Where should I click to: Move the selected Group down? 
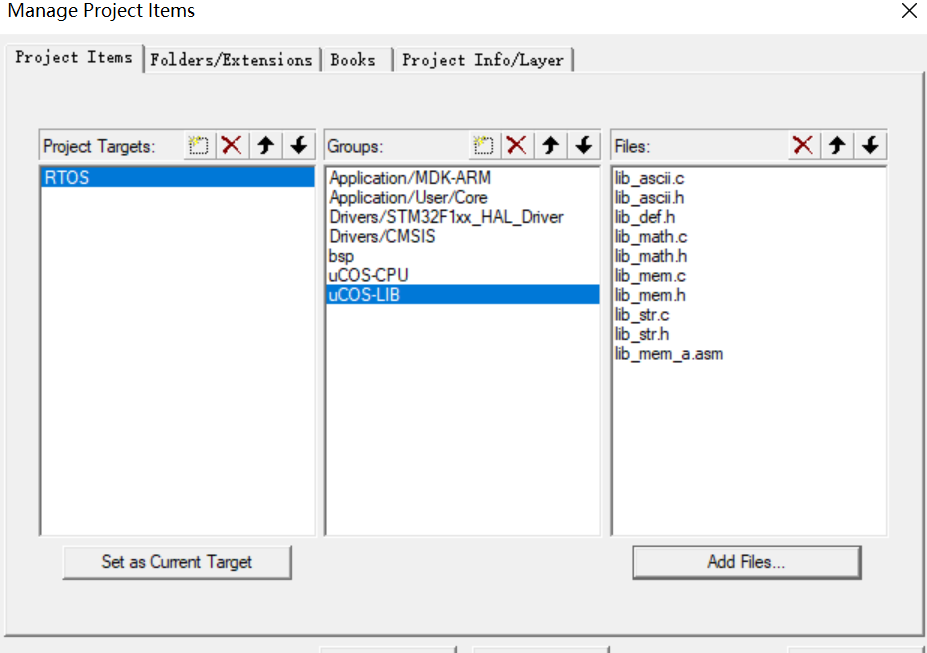(x=584, y=145)
